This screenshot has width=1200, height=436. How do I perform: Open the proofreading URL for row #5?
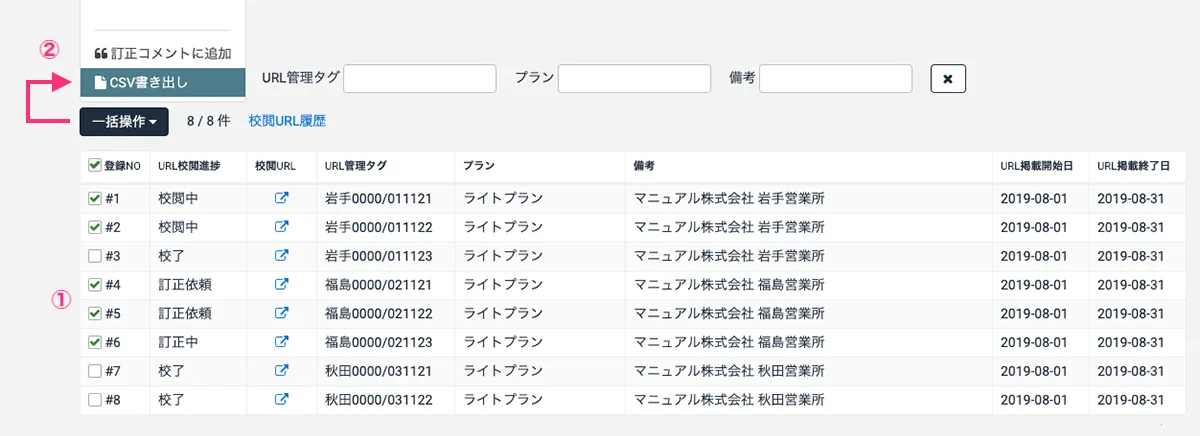tap(281, 313)
